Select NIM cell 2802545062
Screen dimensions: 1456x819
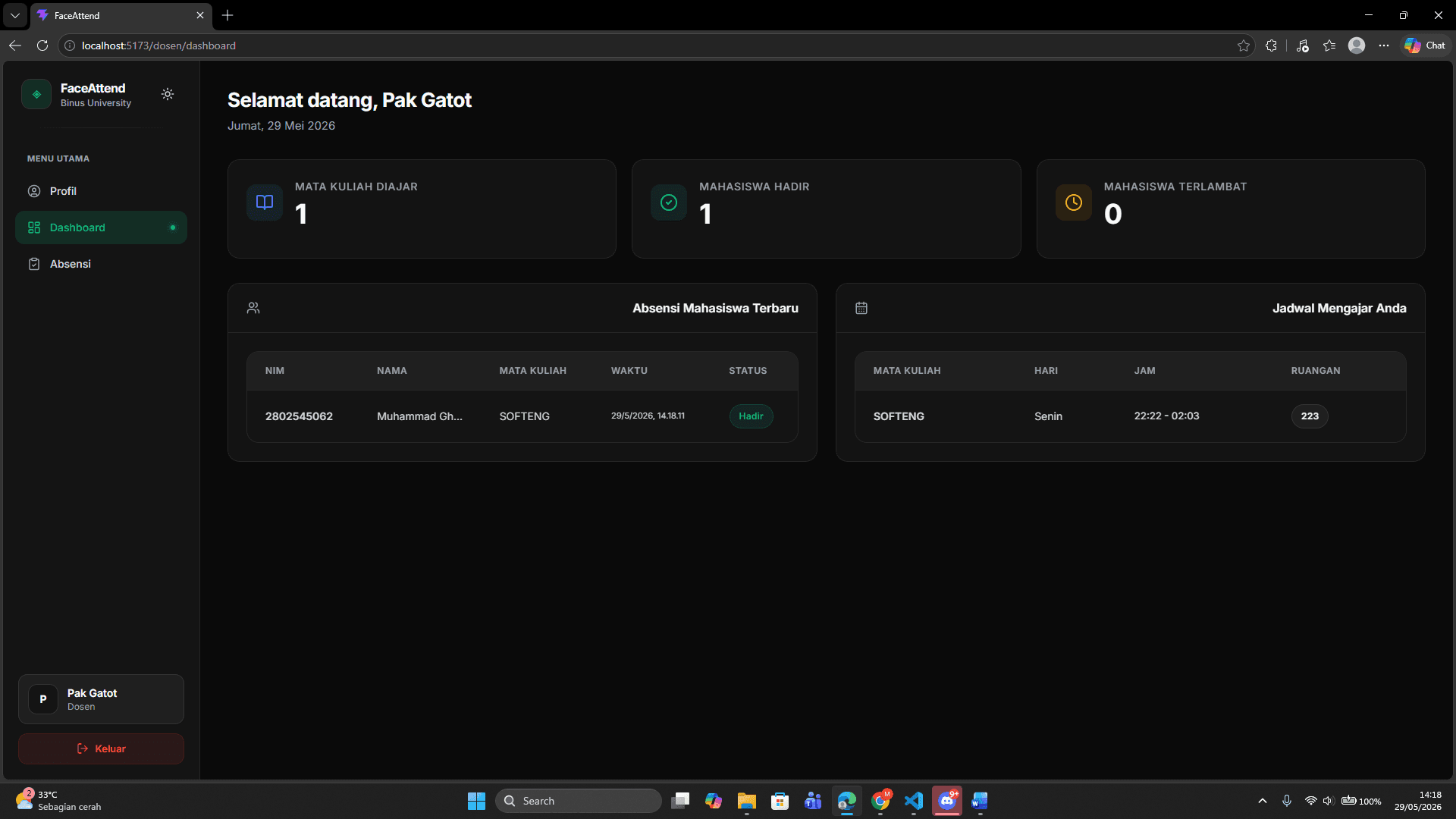pyautogui.click(x=299, y=416)
